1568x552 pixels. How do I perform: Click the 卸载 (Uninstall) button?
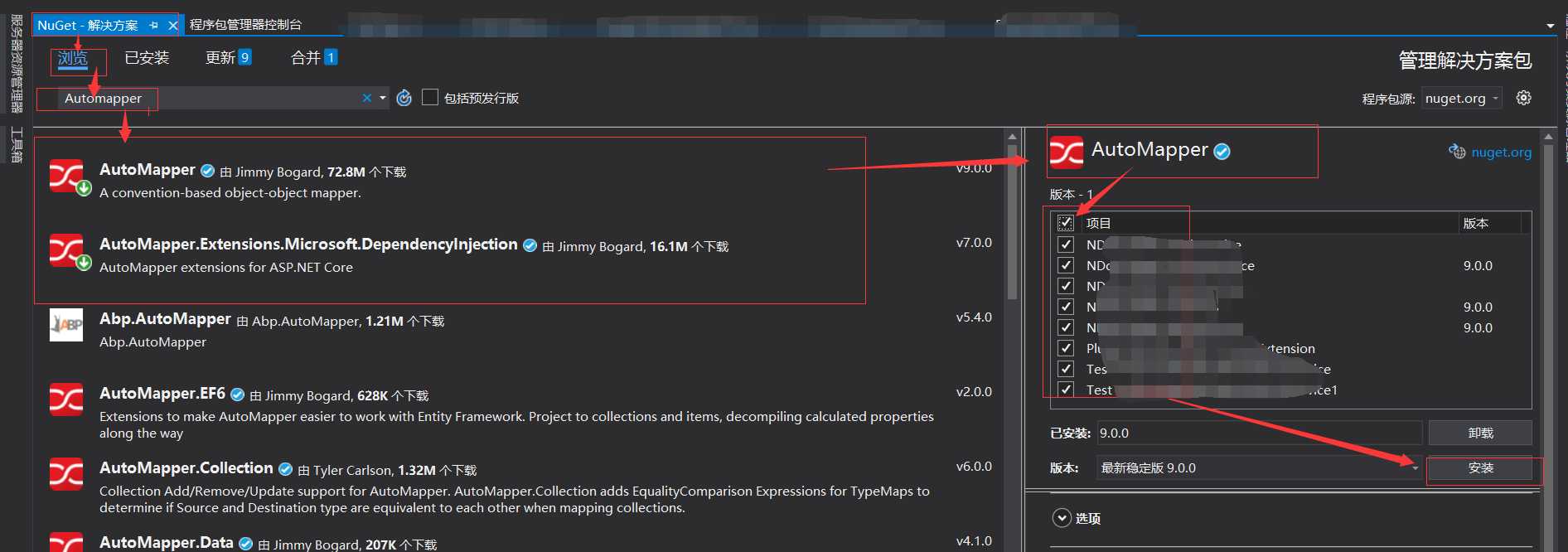coord(1480,433)
